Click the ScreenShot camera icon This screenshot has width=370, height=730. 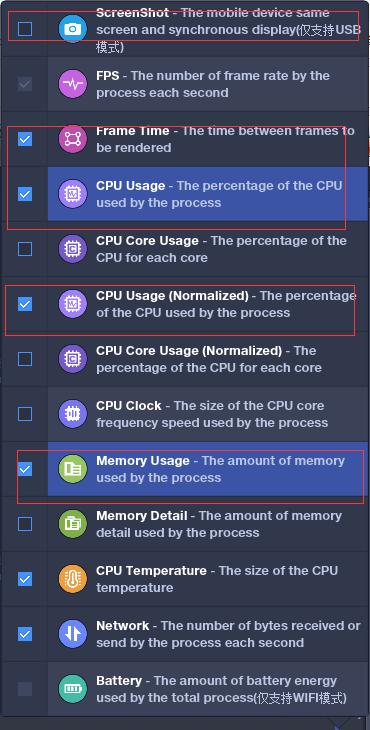[x=73, y=29]
